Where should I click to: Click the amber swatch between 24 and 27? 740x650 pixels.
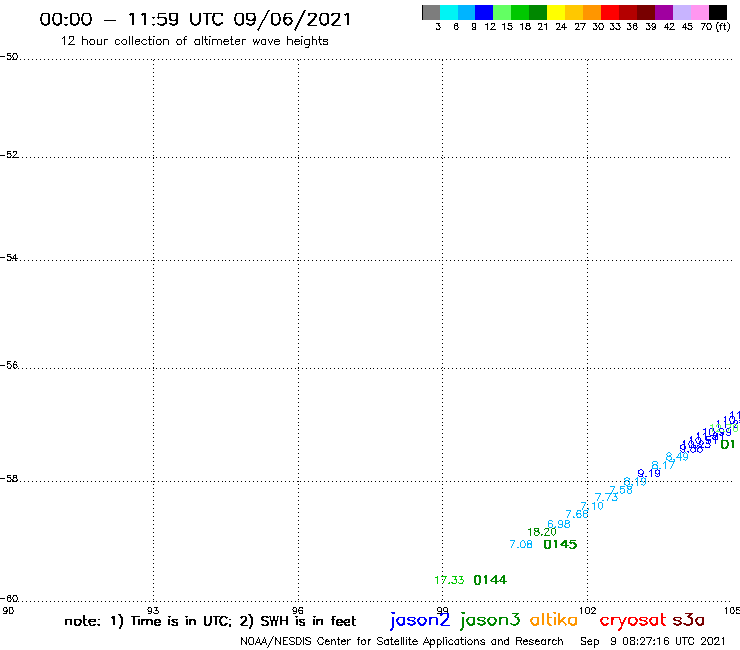pos(574,12)
